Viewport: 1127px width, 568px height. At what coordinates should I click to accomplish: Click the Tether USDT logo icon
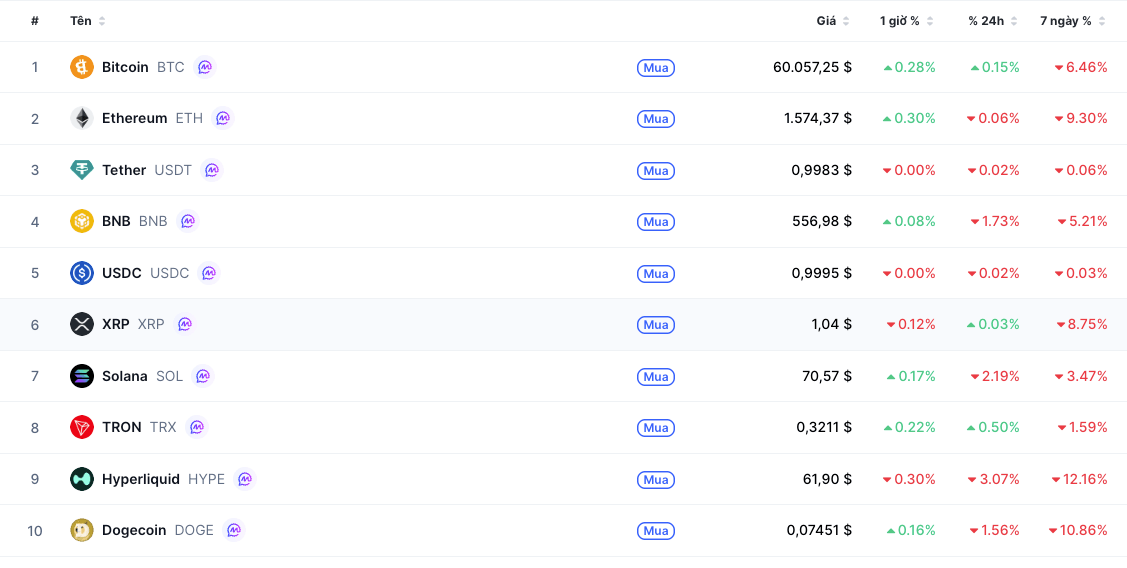pos(82,170)
